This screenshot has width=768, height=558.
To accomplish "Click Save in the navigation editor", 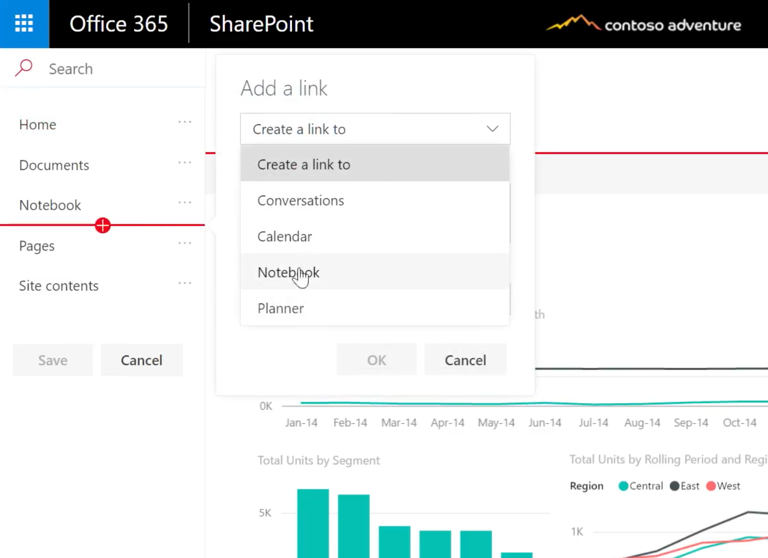I will click(x=53, y=360).
